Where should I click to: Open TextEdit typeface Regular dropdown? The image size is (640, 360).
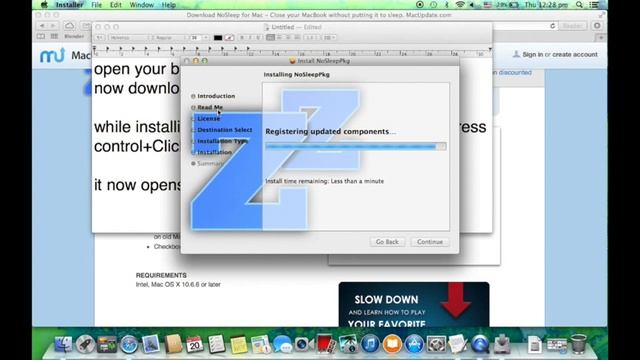pos(169,38)
